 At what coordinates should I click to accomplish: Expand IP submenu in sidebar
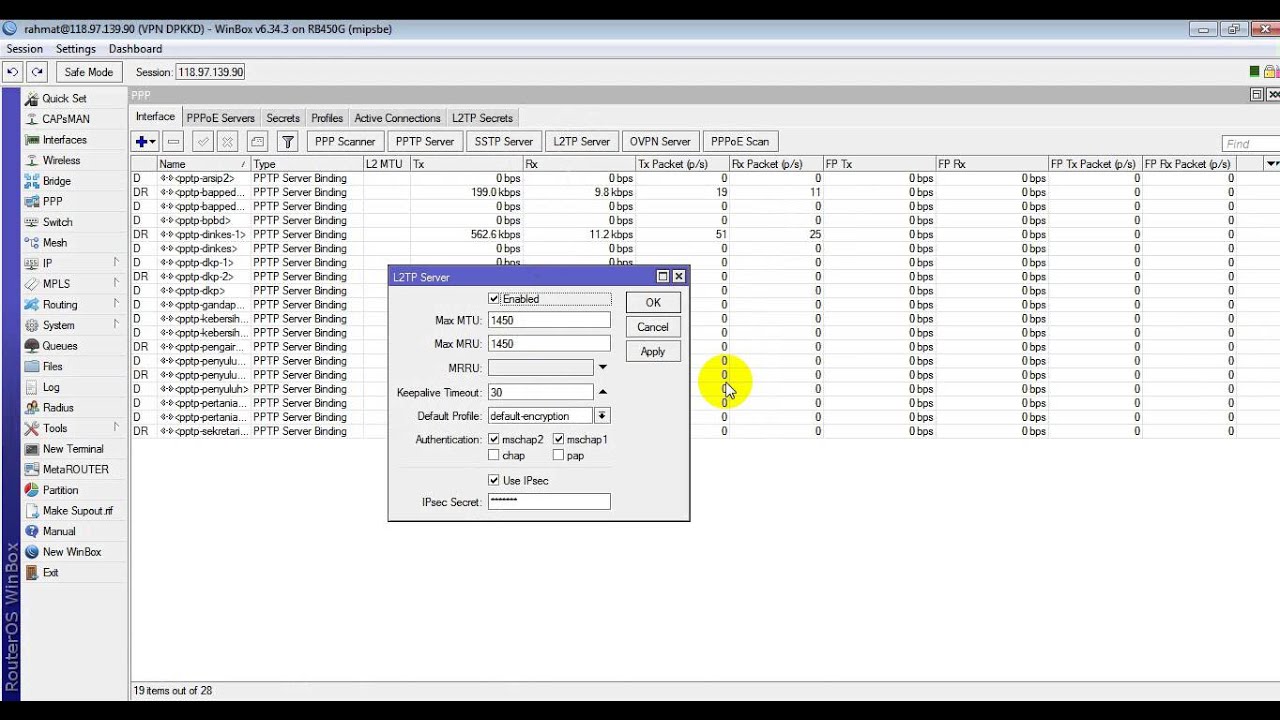coord(116,263)
